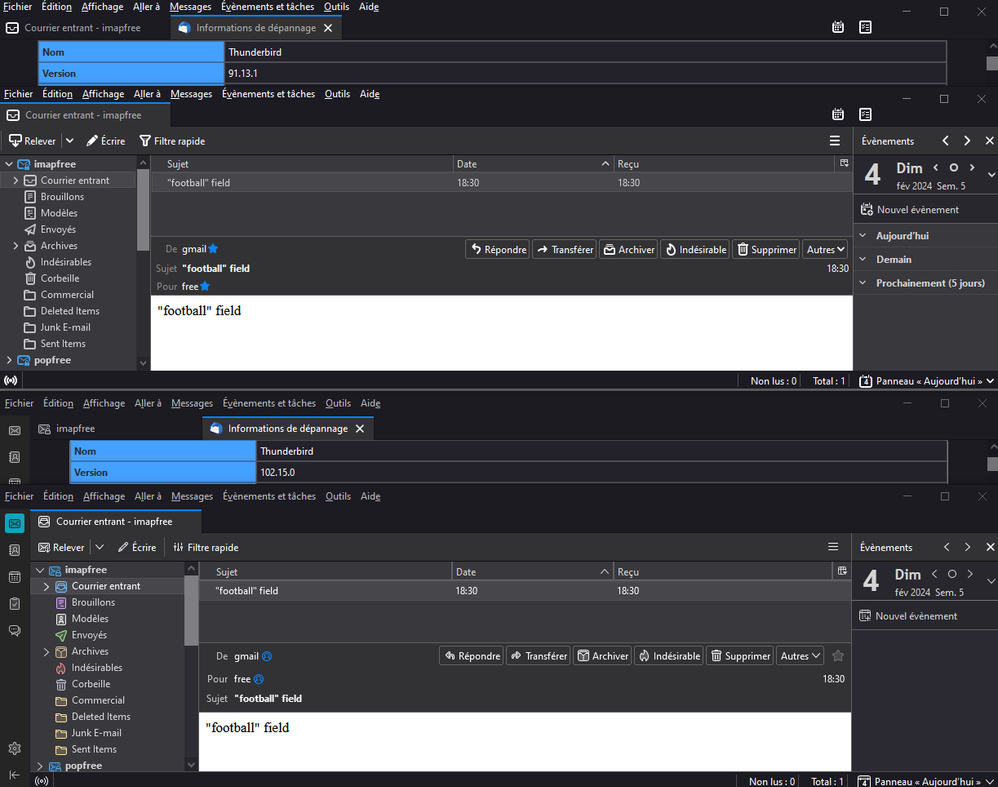Open the Outils menu in the bottom window
This screenshot has height=787, width=998.
pyautogui.click(x=338, y=496)
